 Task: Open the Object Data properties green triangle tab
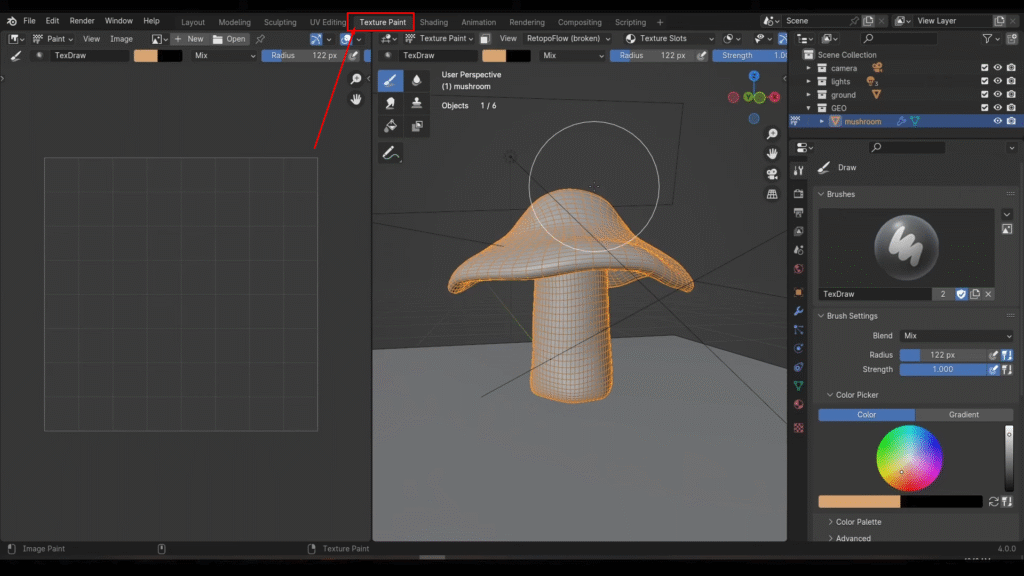(798, 386)
